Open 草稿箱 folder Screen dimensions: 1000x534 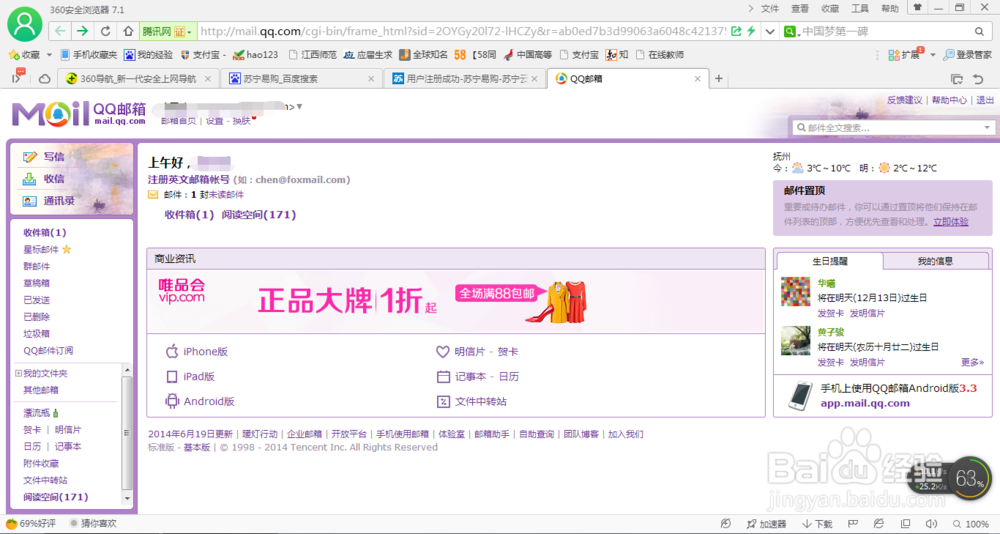(36, 283)
